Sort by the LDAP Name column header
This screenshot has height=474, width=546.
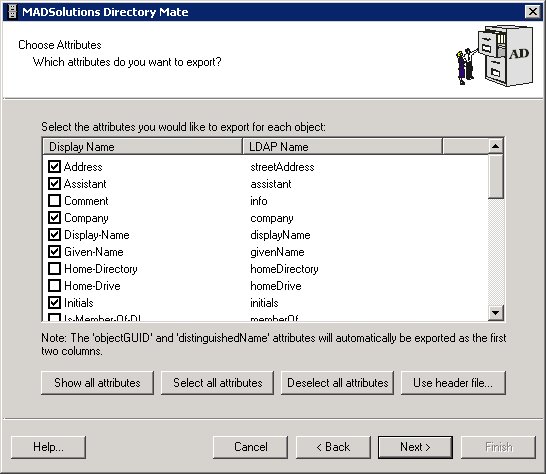pos(343,147)
